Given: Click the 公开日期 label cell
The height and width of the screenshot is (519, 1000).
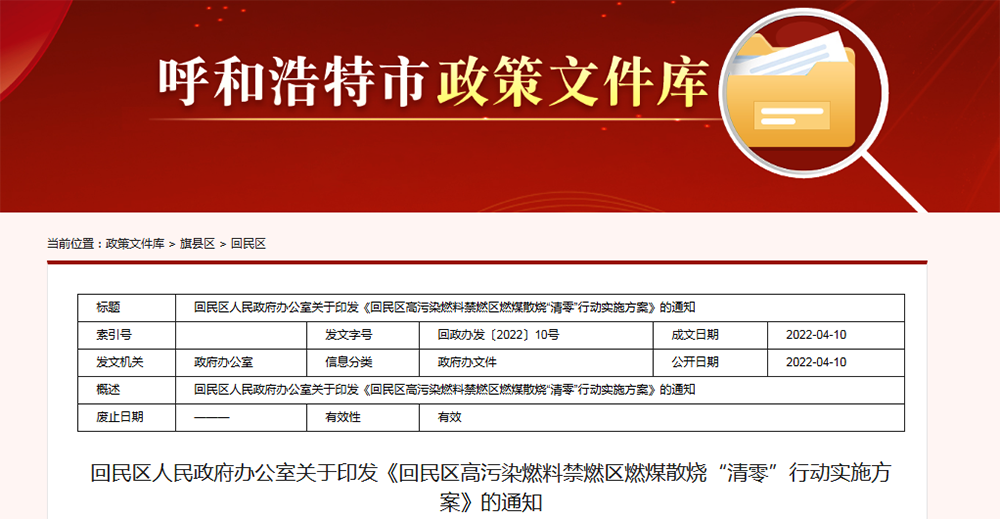Looking at the screenshot, I should click(710, 362).
